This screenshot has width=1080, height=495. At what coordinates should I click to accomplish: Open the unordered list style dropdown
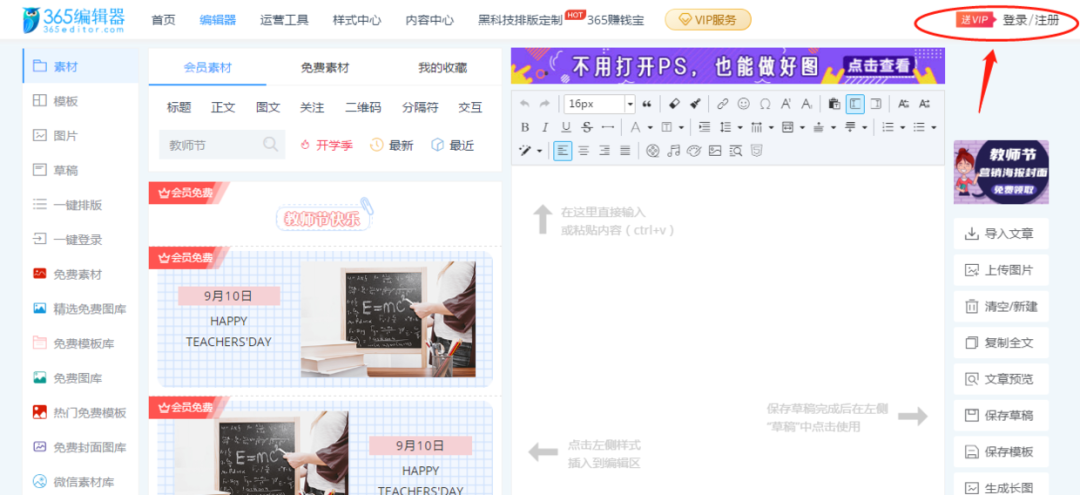tap(933, 128)
